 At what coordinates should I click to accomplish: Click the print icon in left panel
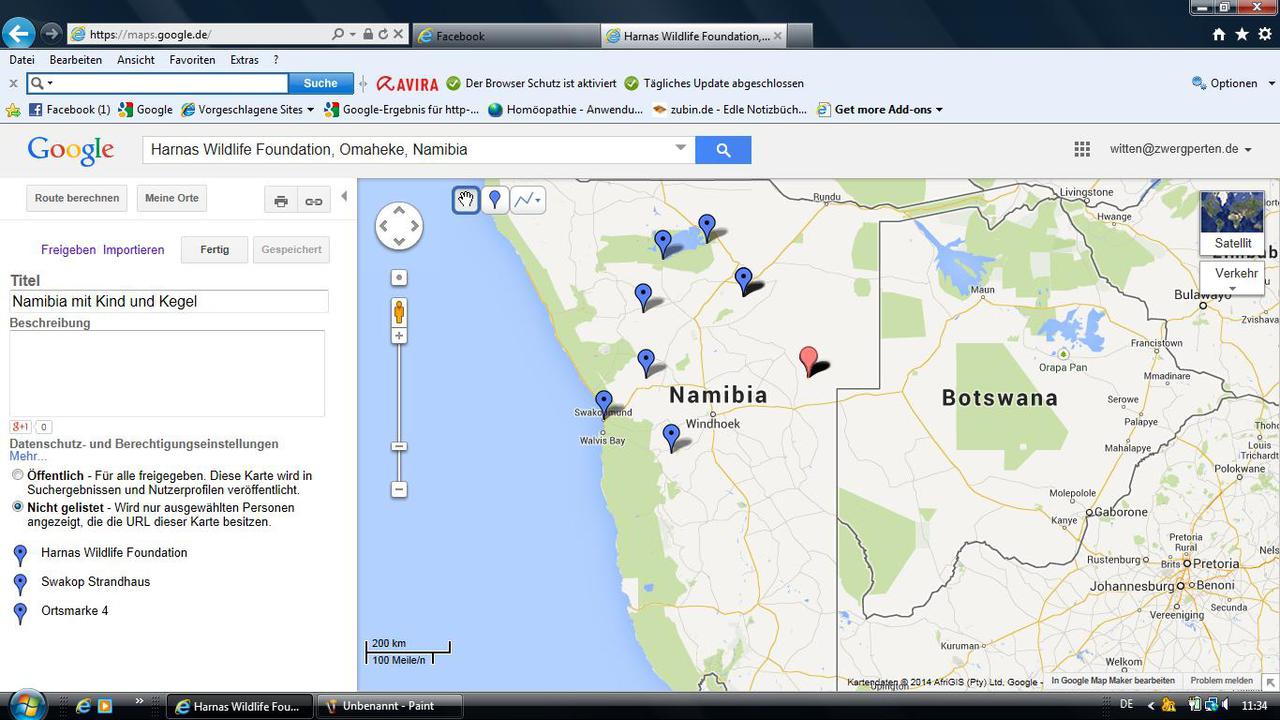click(281, 201)
